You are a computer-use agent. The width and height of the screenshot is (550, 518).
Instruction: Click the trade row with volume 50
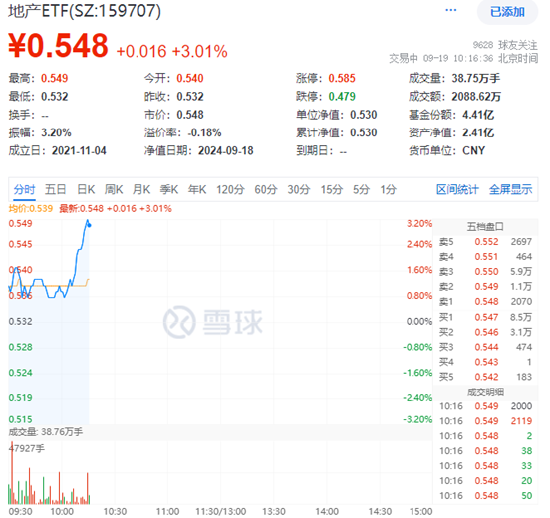[x=485, y=496]
